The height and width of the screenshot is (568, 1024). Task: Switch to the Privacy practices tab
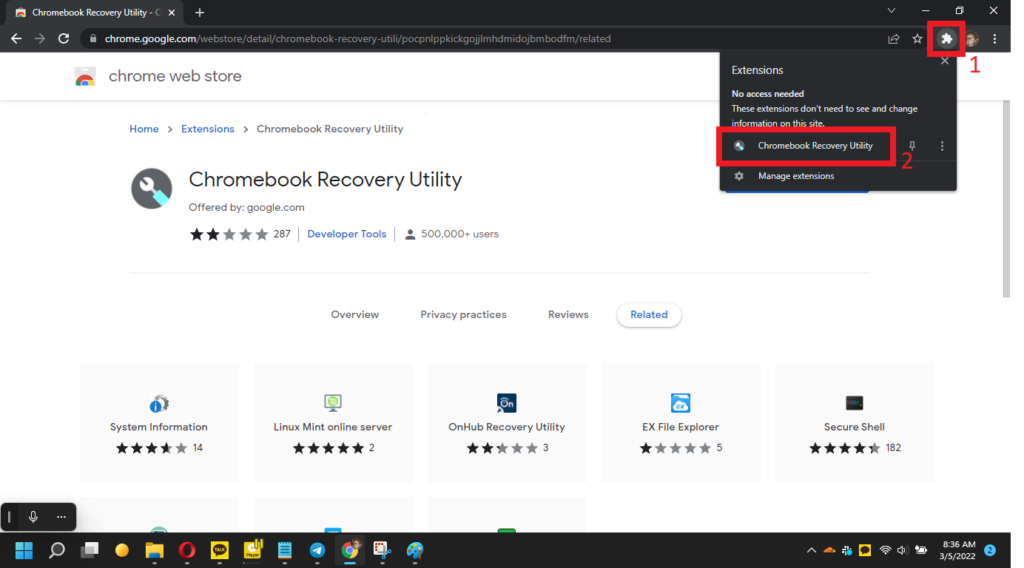click(463, 315)
